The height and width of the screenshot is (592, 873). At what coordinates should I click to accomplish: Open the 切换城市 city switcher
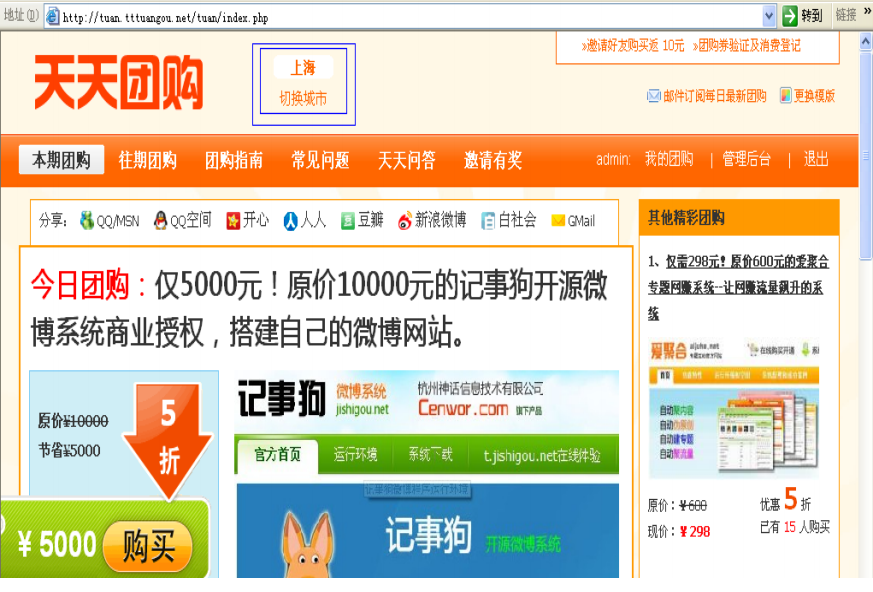pyautogui.click(x=303, y=99)
